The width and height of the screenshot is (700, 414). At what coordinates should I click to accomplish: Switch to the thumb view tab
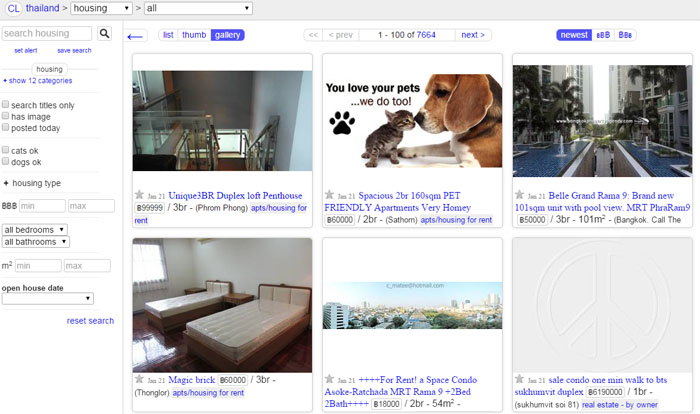tap(194, 35)
